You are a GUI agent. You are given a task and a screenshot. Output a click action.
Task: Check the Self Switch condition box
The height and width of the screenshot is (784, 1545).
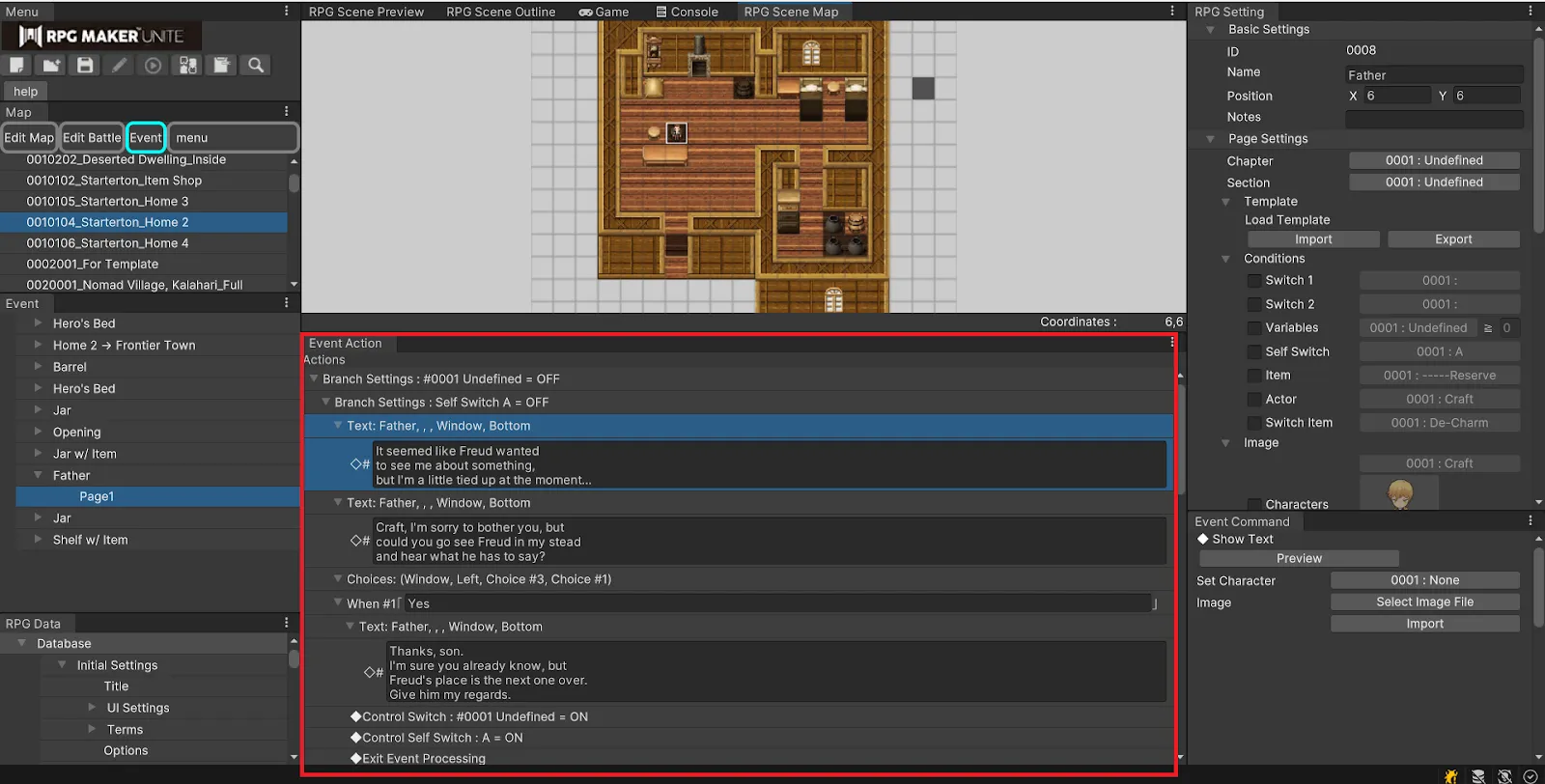[1253, 352]
